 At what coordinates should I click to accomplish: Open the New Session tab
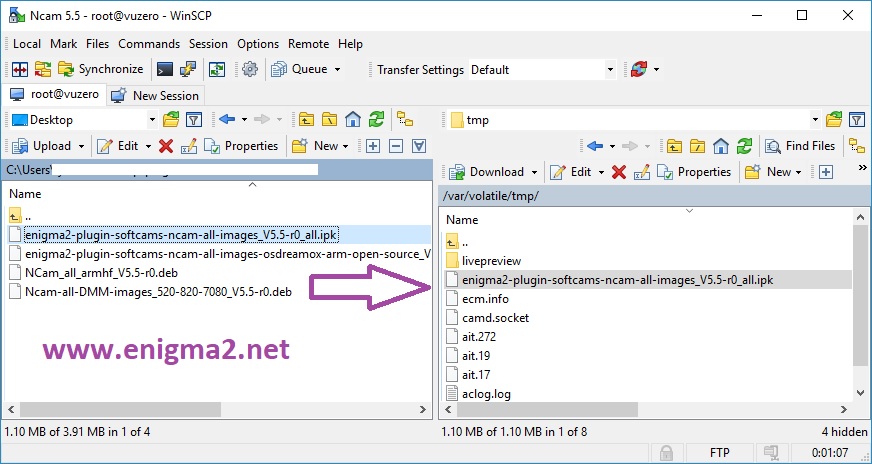click(155, 95)
